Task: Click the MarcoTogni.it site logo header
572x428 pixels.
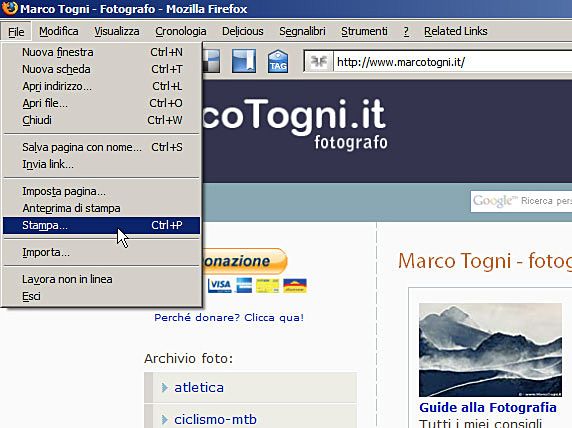Action: tap(294, 124)
